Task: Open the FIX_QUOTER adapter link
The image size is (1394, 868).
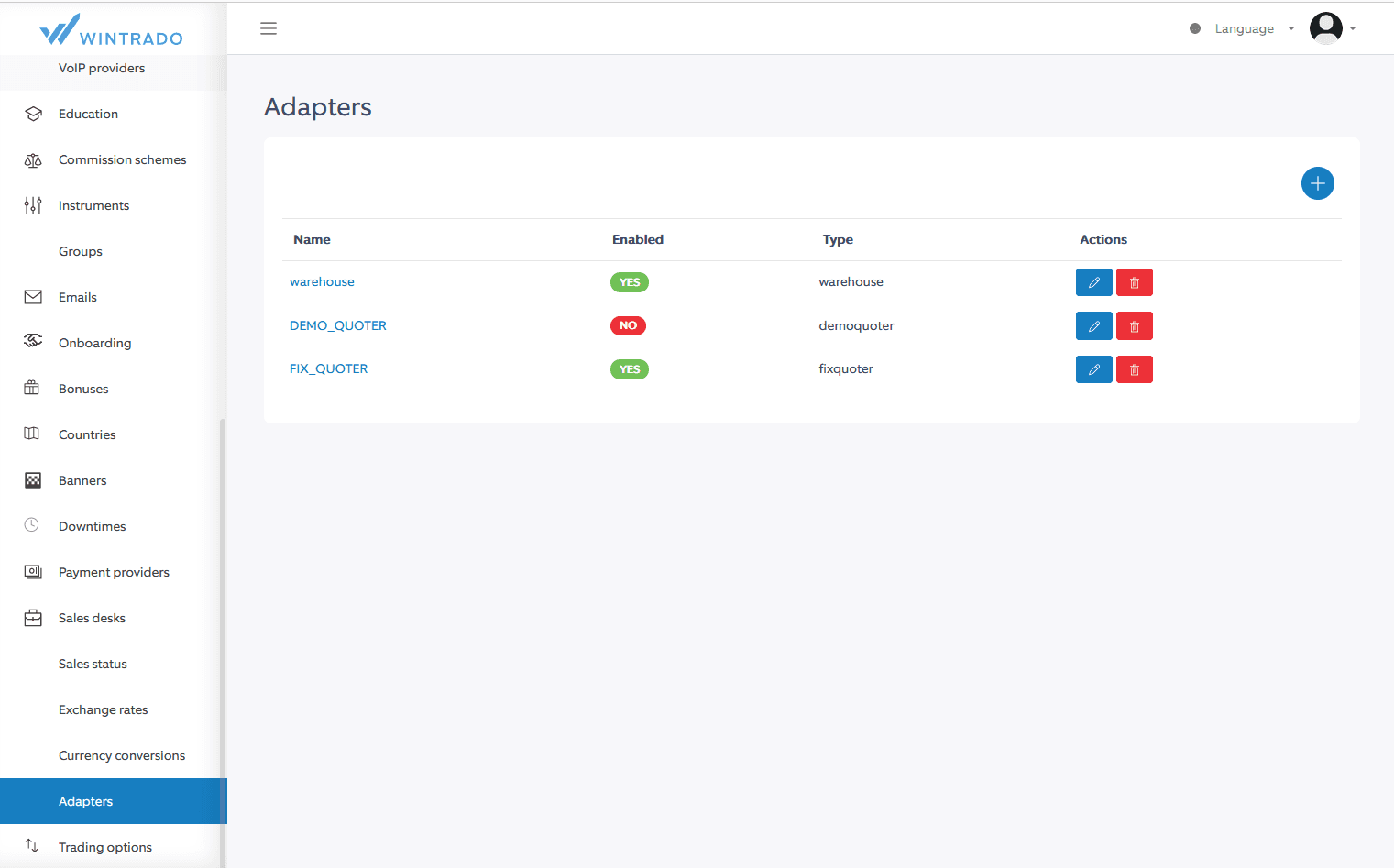Action: click(328, 368)
